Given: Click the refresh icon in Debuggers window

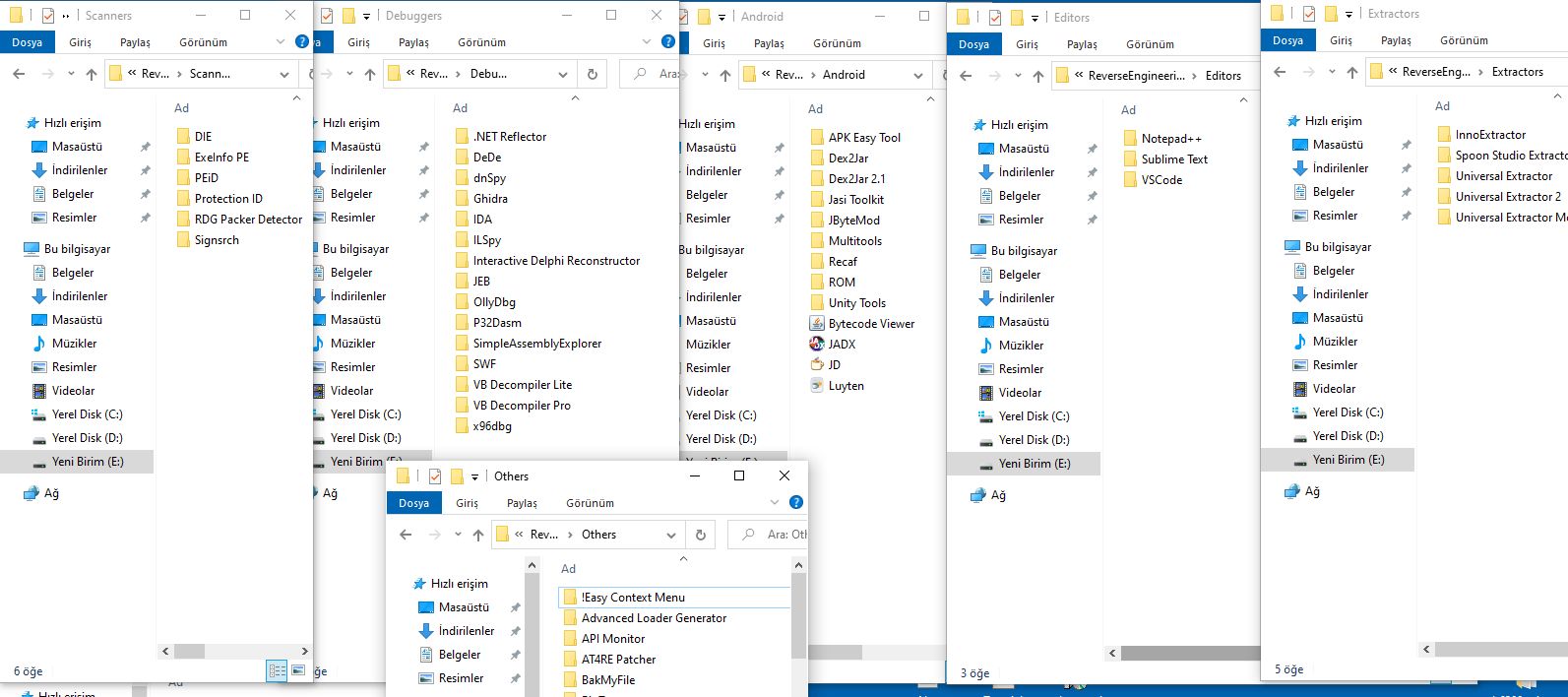Looking at the screenshot, I should [x=593, y=74].
